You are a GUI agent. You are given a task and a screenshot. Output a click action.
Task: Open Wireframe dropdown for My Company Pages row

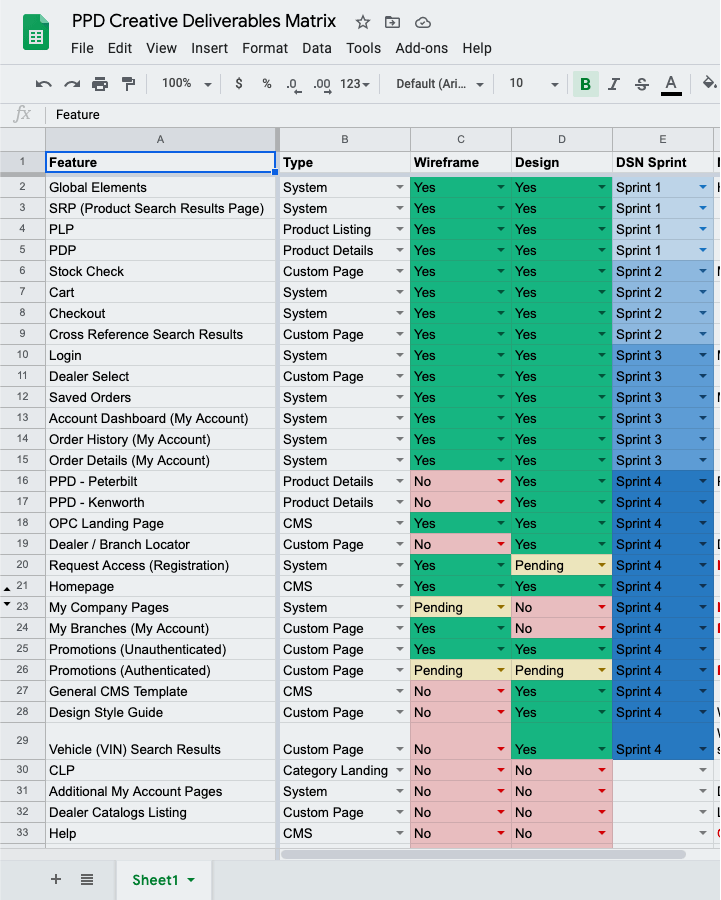coord(501,607)
